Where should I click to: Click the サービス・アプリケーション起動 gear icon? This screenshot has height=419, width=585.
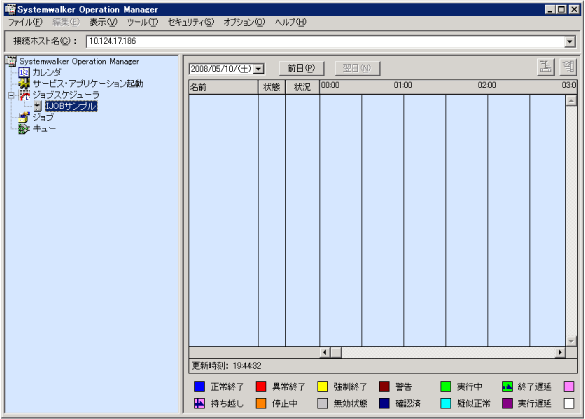[24, 83]
